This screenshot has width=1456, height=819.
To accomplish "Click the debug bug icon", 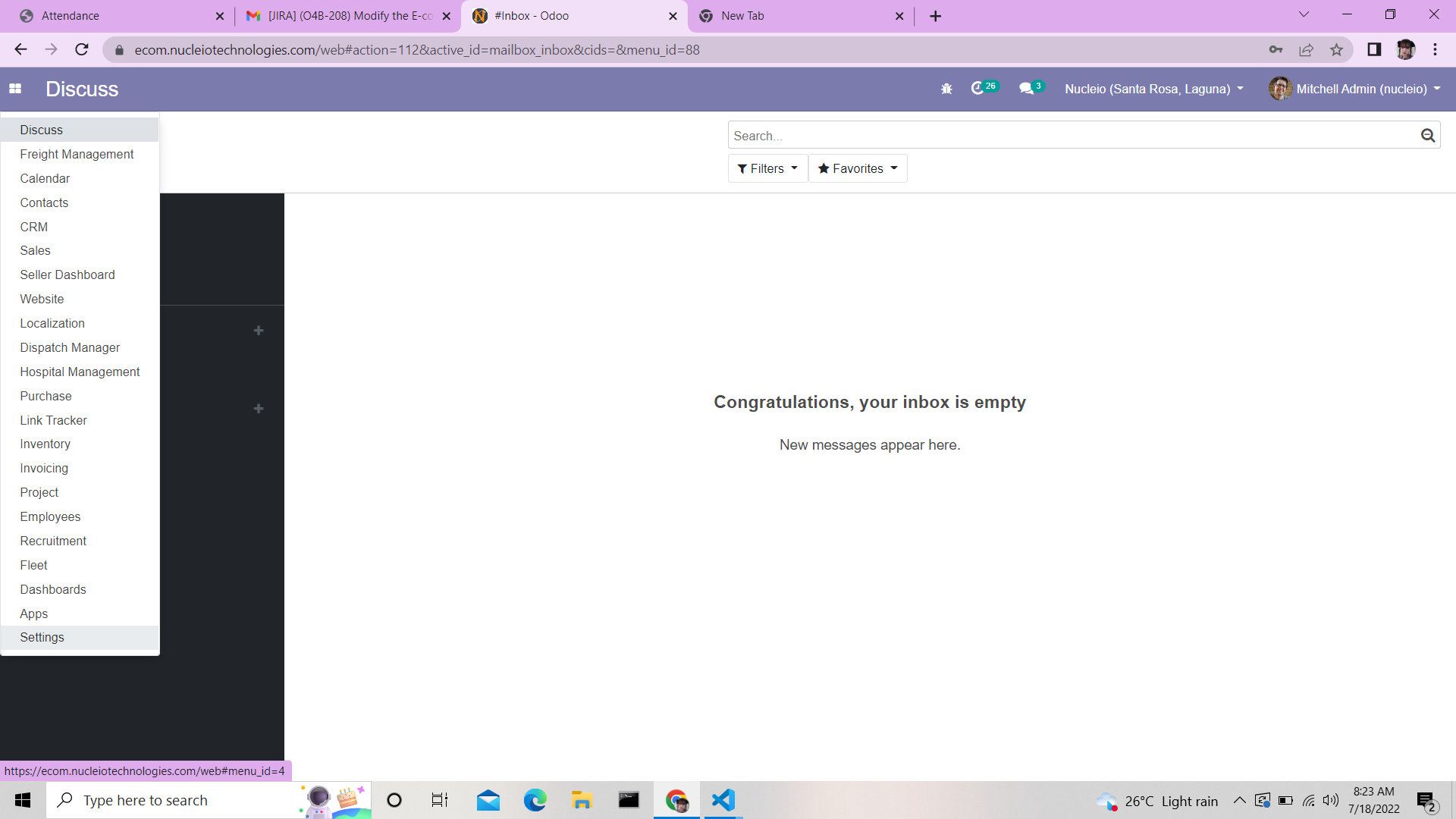I will click(x=946, y=89).
